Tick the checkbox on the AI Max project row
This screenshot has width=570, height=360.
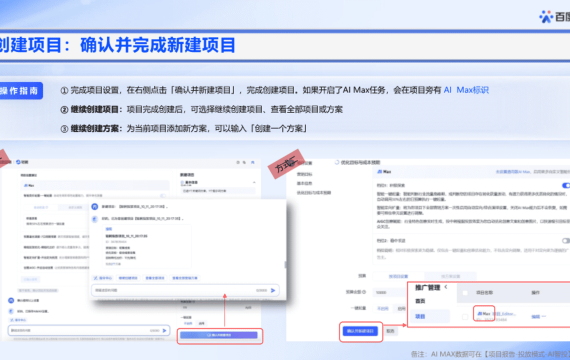[x=465, y=317]
